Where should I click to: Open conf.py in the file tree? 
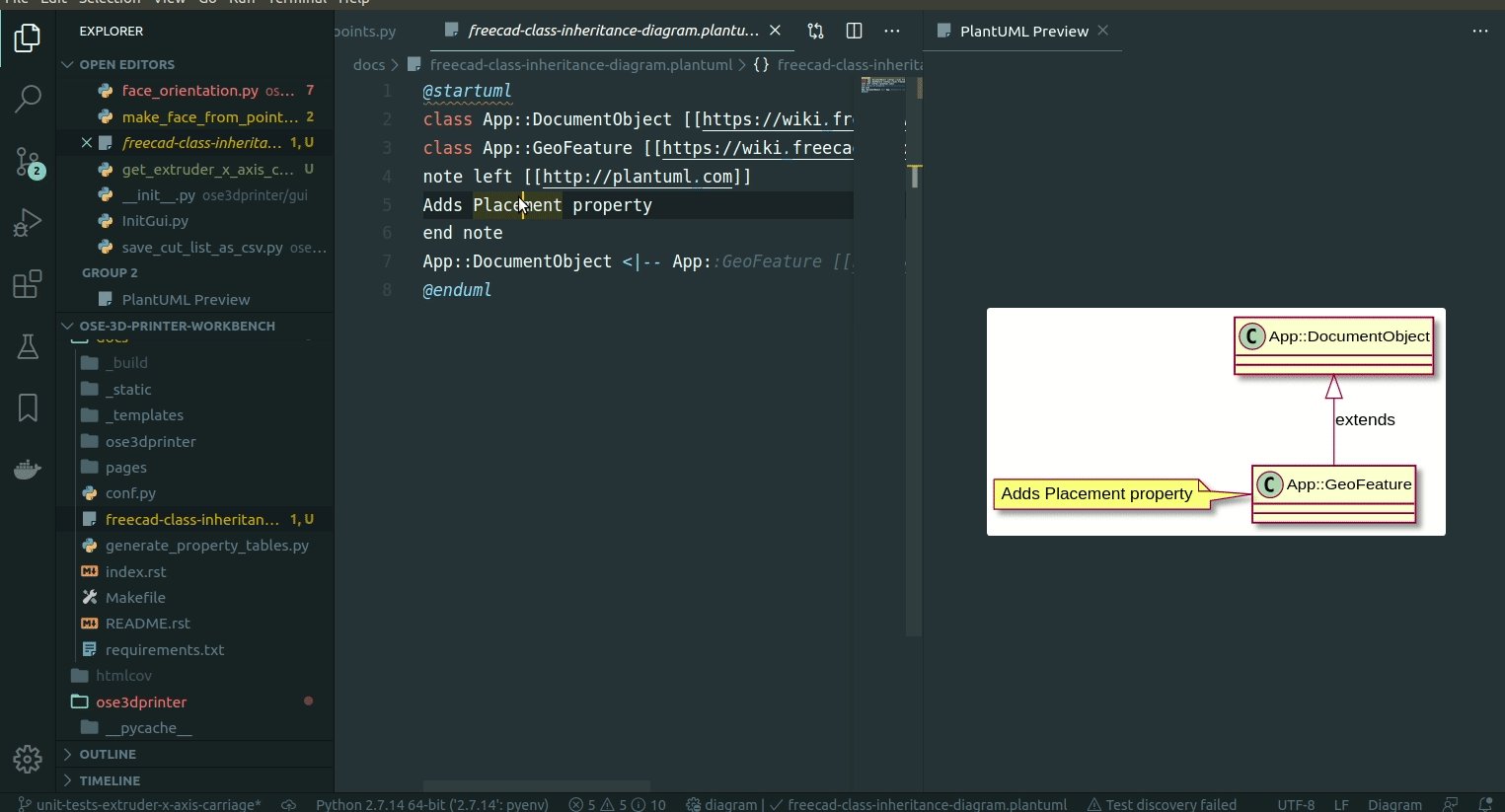coord(194,493)
